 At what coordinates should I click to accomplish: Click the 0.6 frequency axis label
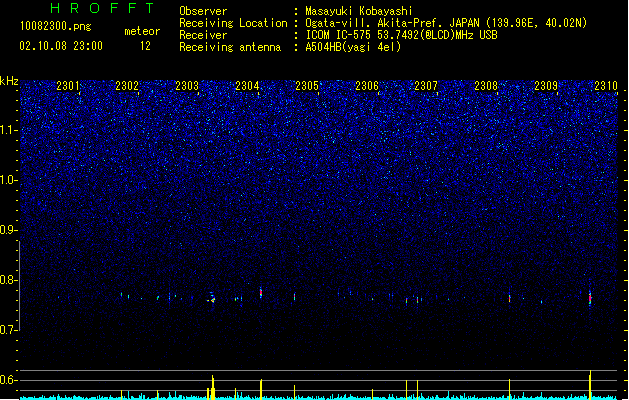click(x=9, y=380)
